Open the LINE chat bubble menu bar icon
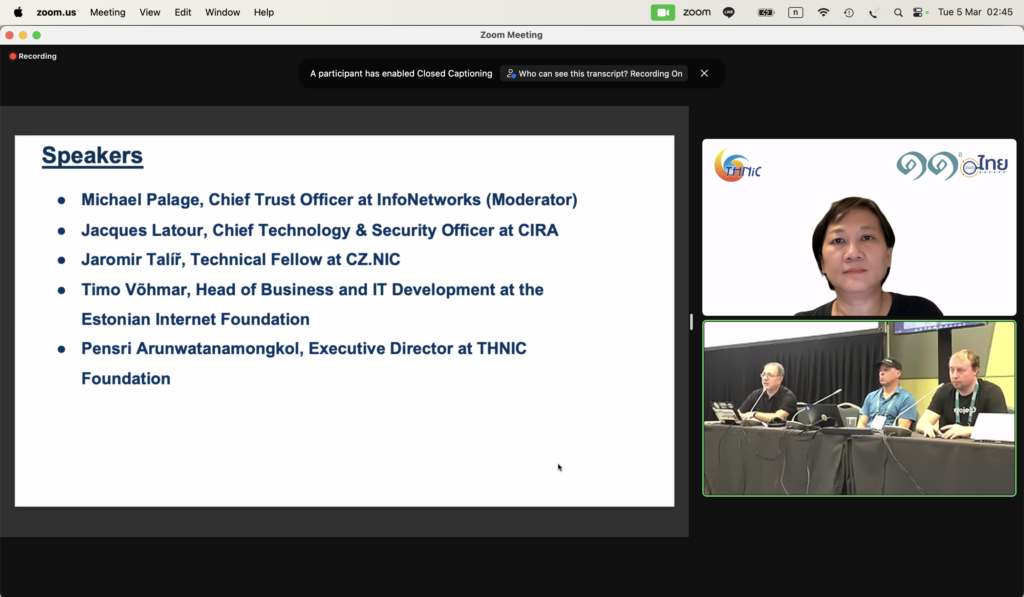This screenshot has width=1024, height=597. [729, 12]
